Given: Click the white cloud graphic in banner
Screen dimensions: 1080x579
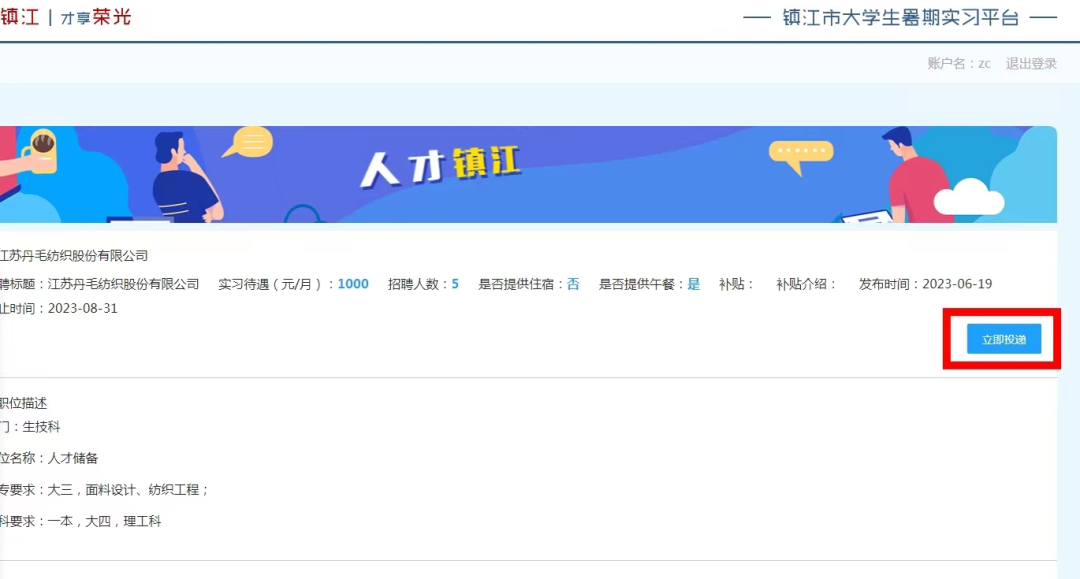Looking at the screenshot, I should click(968, 196).
